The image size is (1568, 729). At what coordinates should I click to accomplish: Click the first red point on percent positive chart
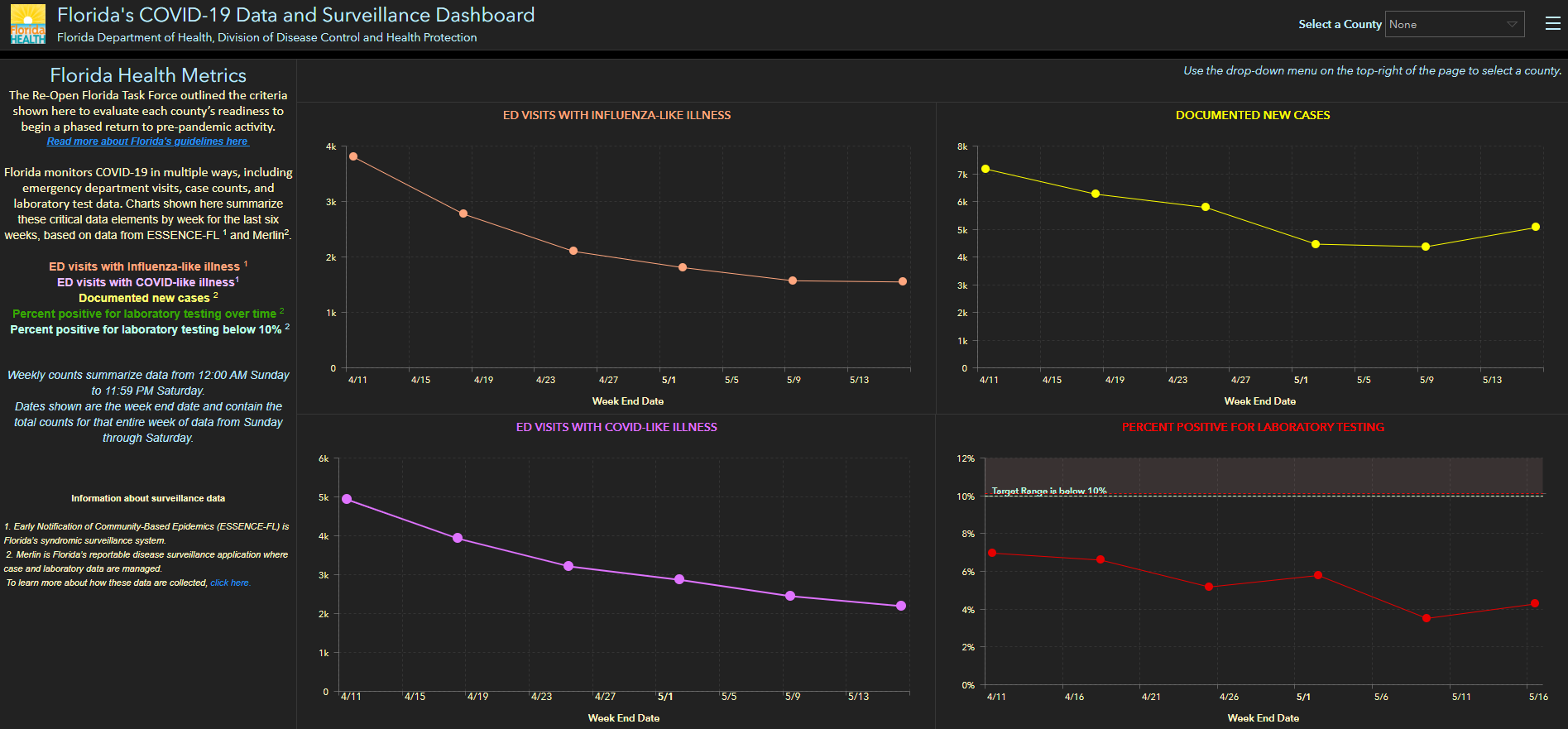coord(992,553)
